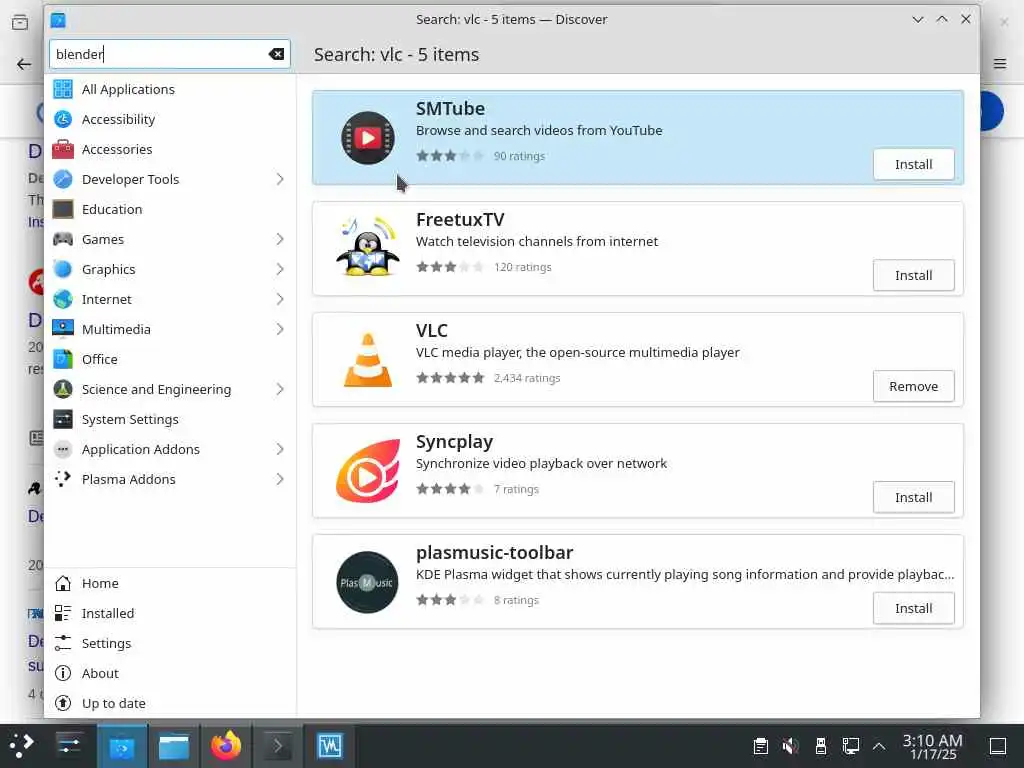Screen dimensions: 1024x768
Task: Click the muted volume tray icon
Action: pos(790,746)
